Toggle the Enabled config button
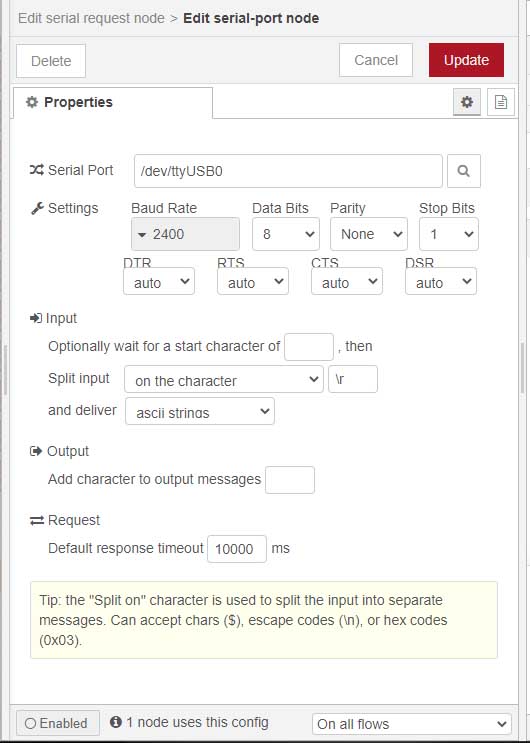 pyautogui.click(x=57, y=723)
